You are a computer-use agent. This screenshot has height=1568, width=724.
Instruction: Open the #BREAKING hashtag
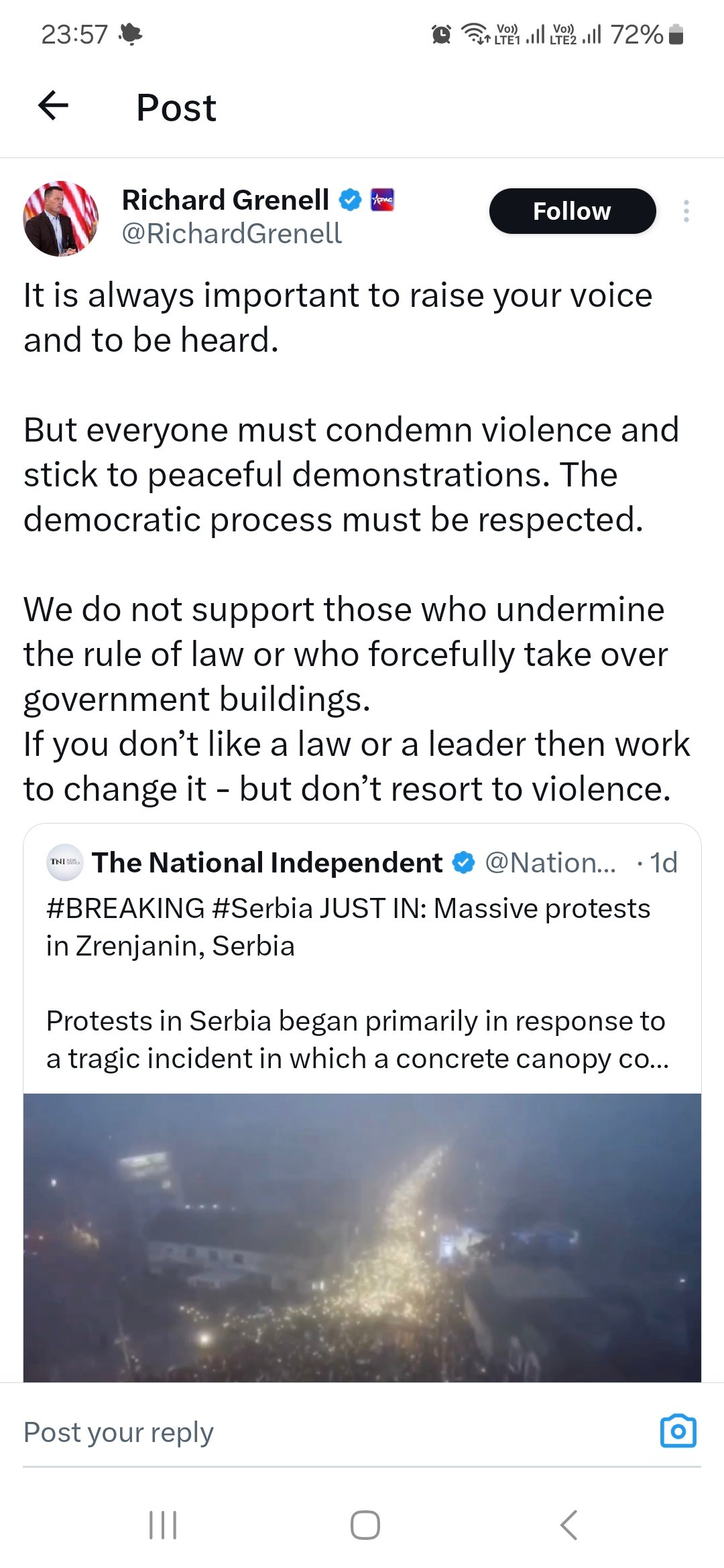[x=125, y=909]
